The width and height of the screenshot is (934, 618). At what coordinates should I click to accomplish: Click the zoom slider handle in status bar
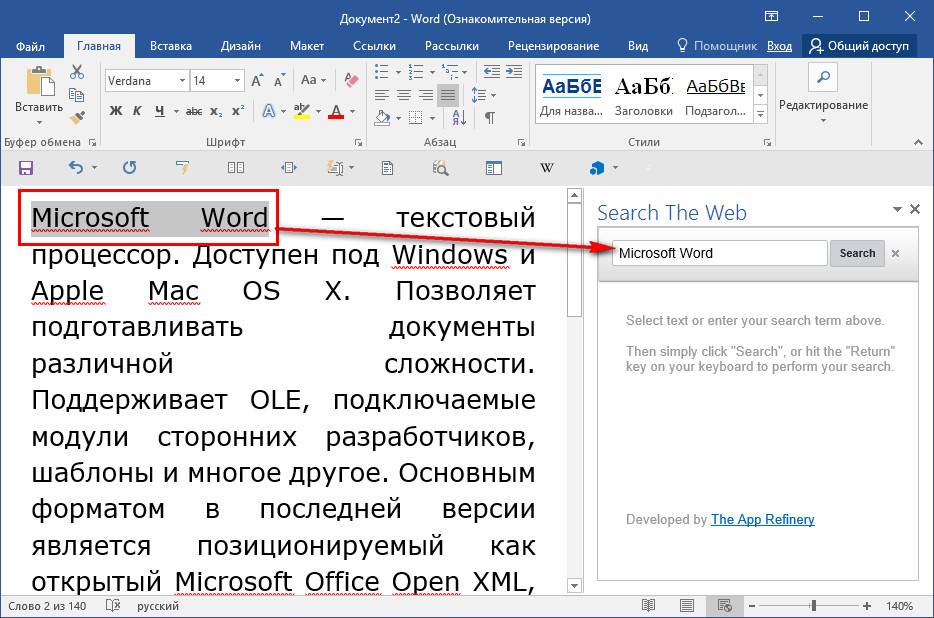click(813, 606)
